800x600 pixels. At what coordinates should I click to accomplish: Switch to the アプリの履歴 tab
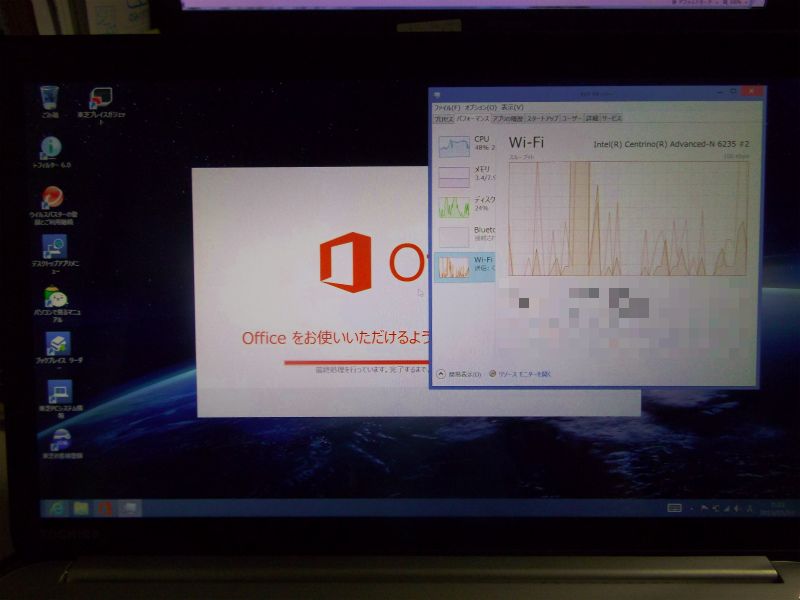click(x=508, y=118)
